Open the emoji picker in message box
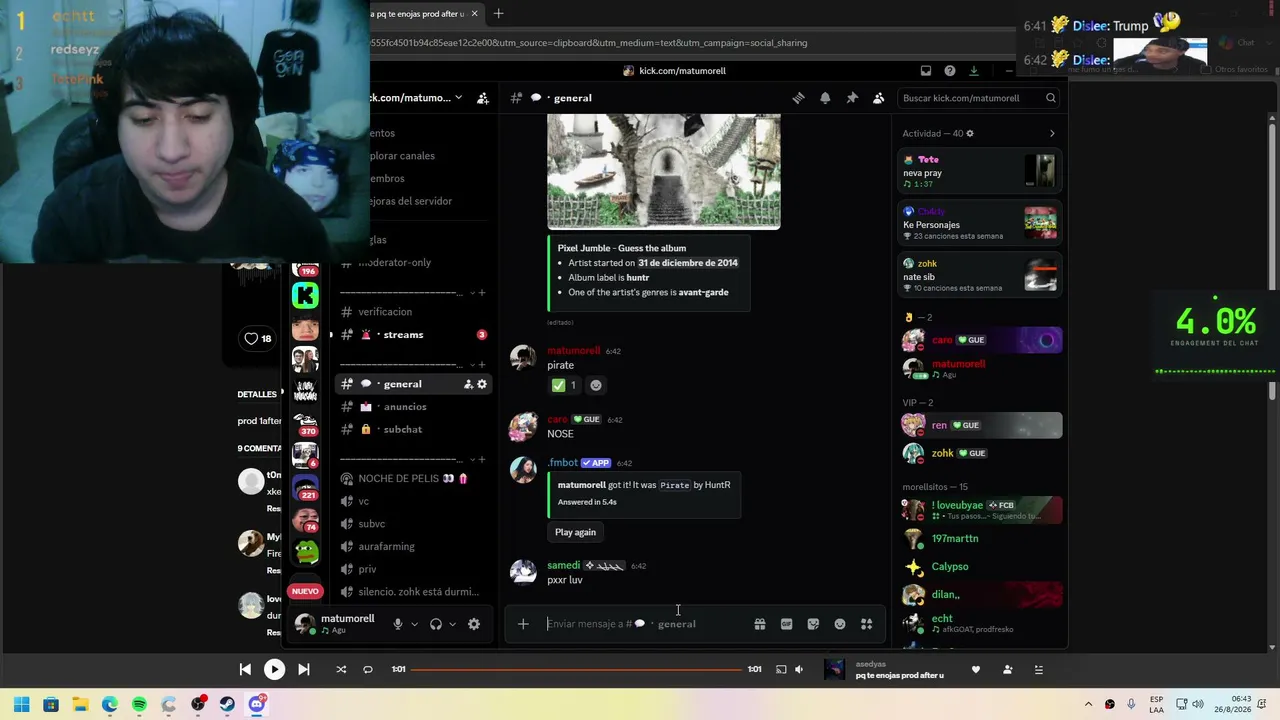 pos(840,624)
